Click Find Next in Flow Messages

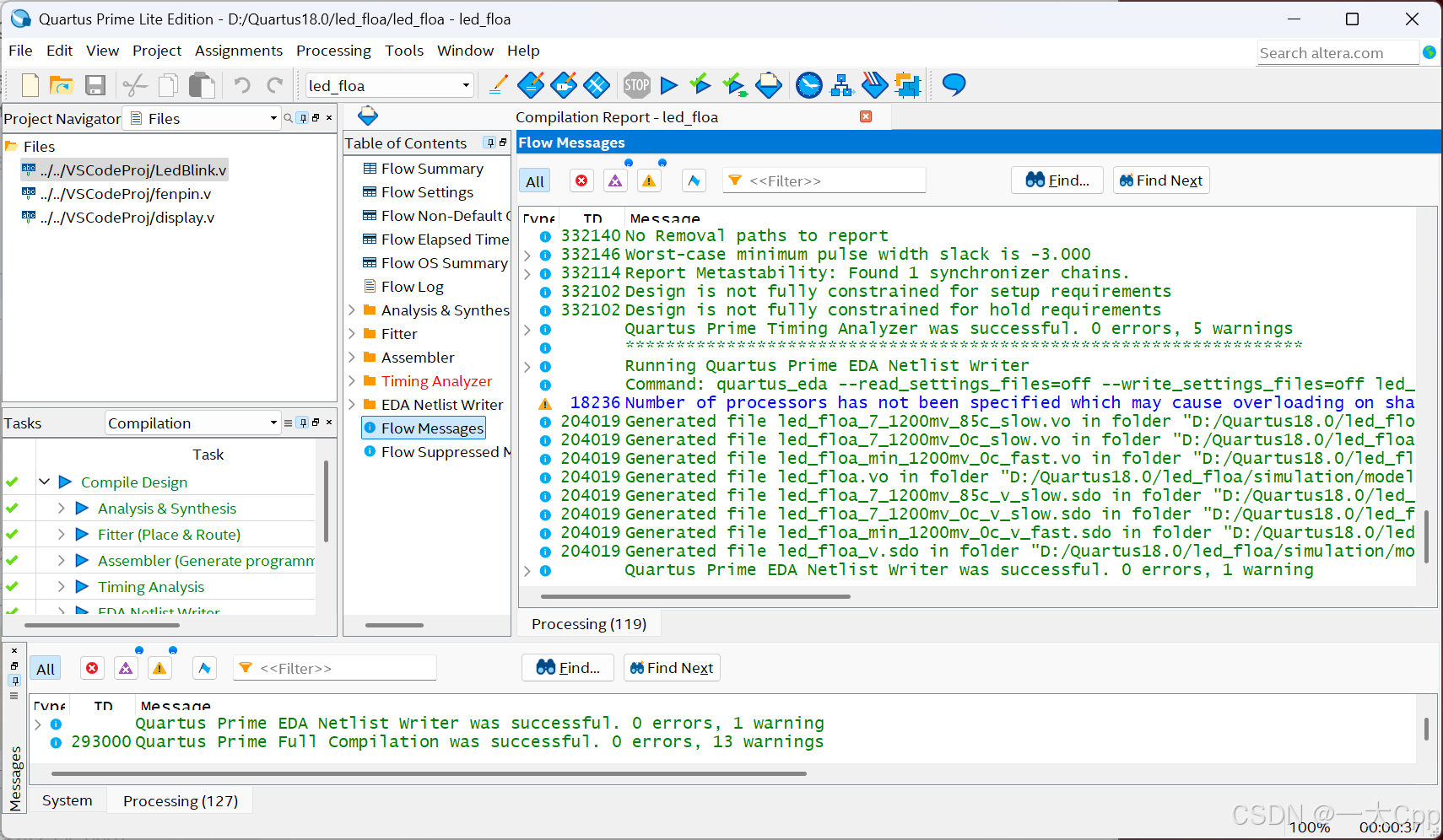coord(1161,180)
